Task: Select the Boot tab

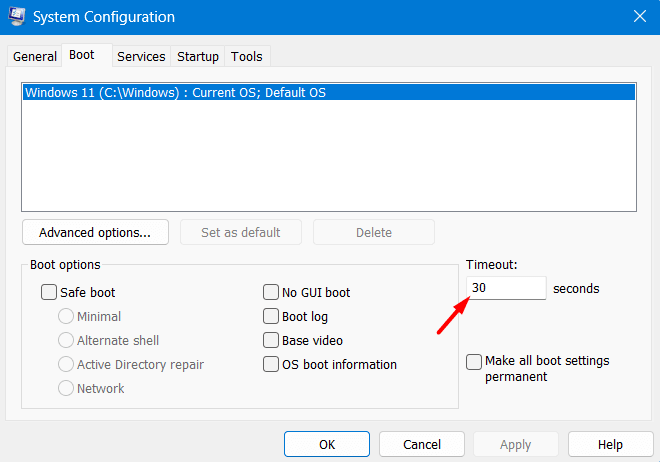Action: [x=87, y=55]
